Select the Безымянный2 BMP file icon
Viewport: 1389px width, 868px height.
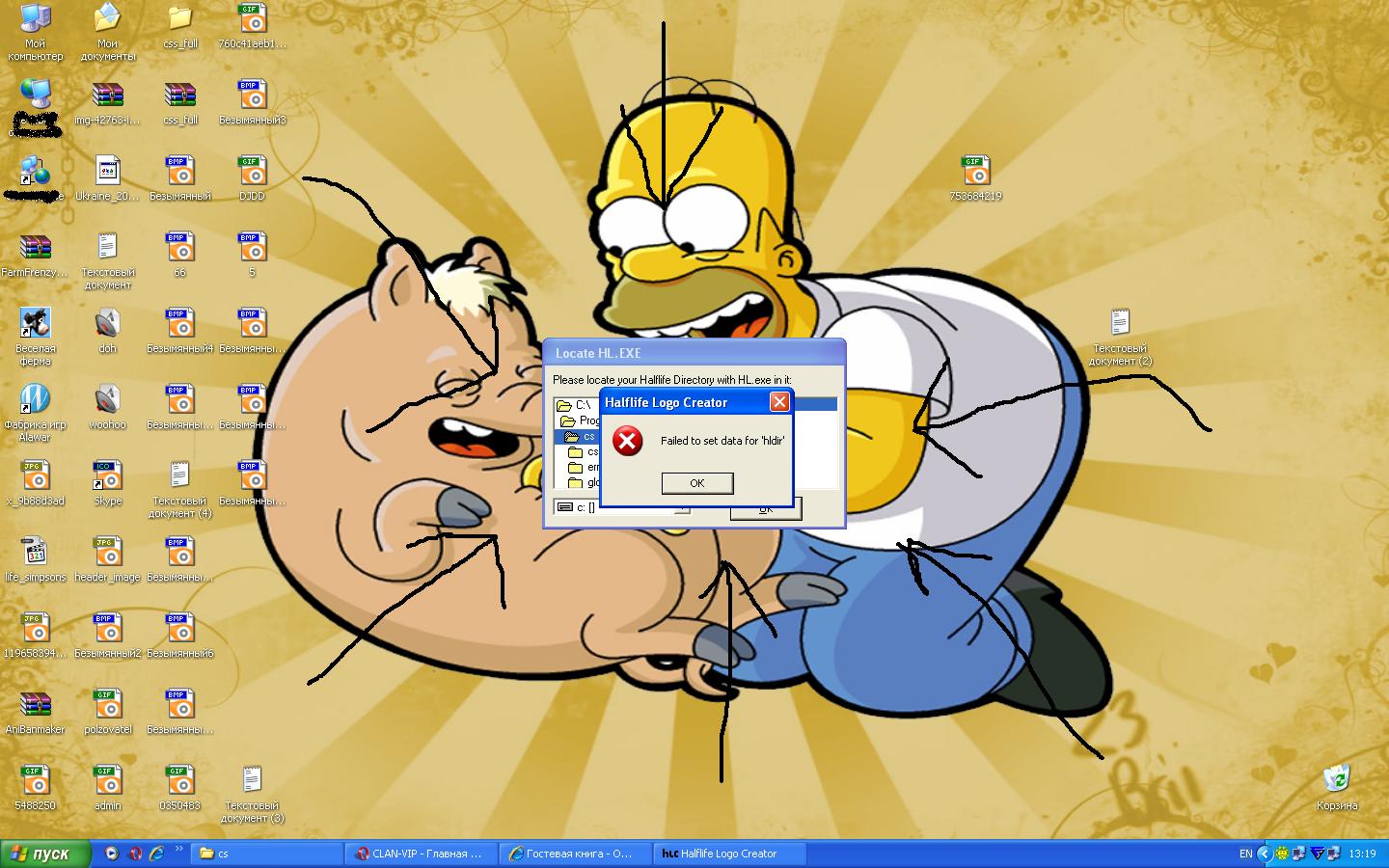(107, 637)
